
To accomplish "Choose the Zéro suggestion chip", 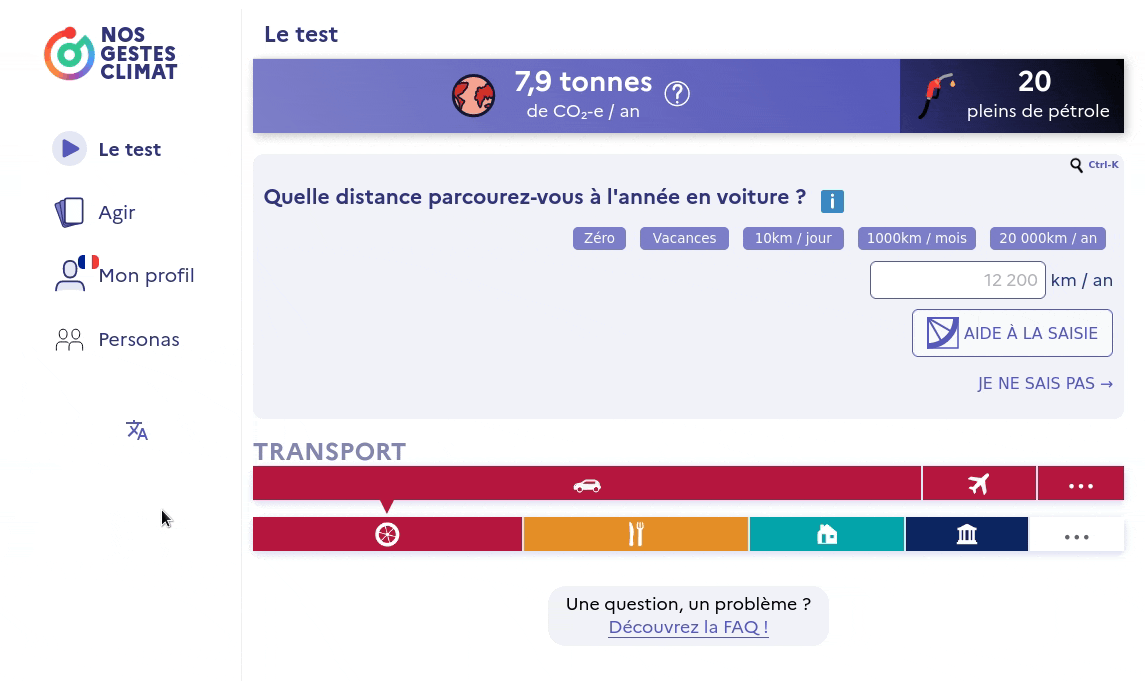I will point(599,238).
